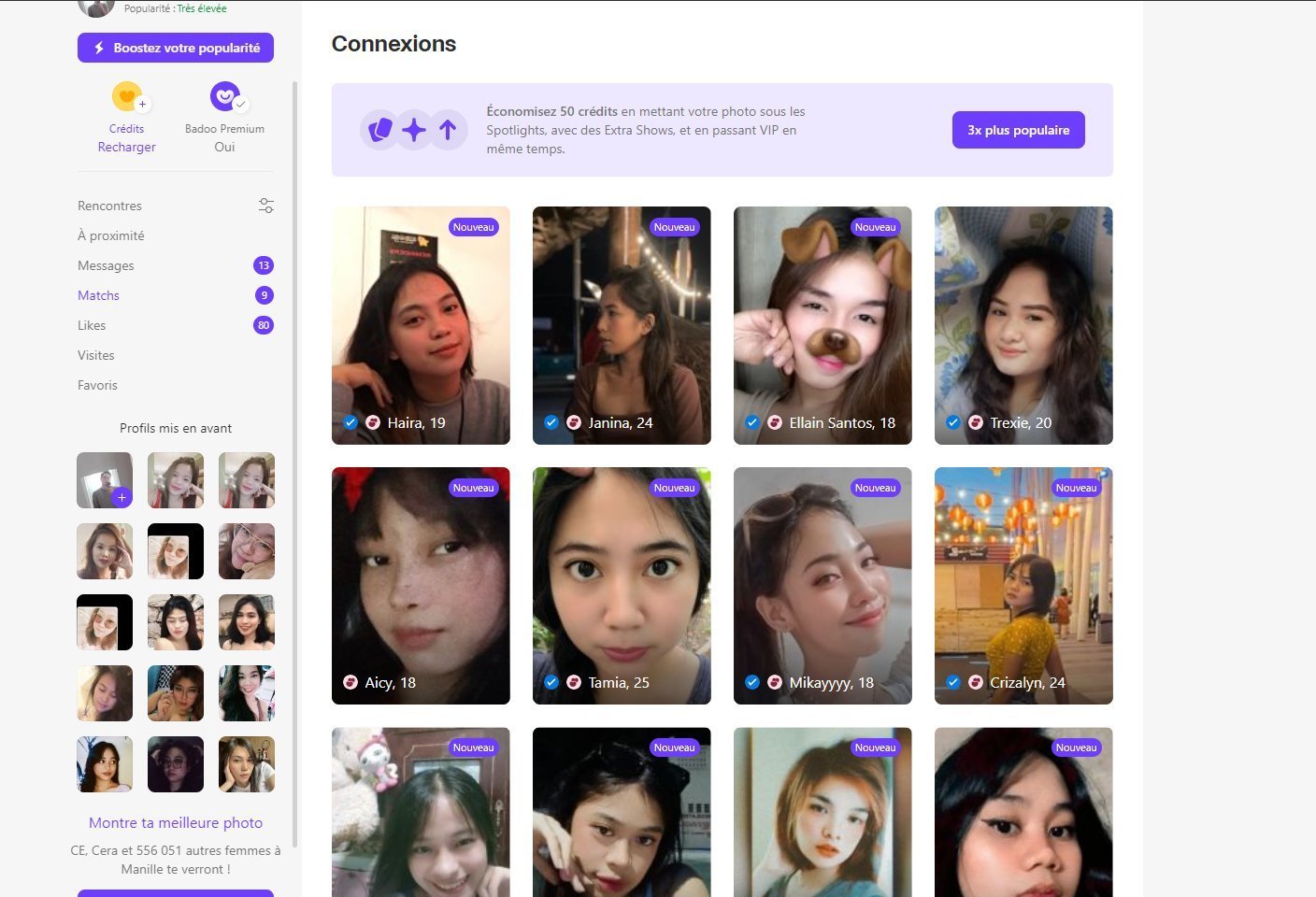Open the Messages menu item
This screenshot has width=1316, height=897.
point(106,265)
